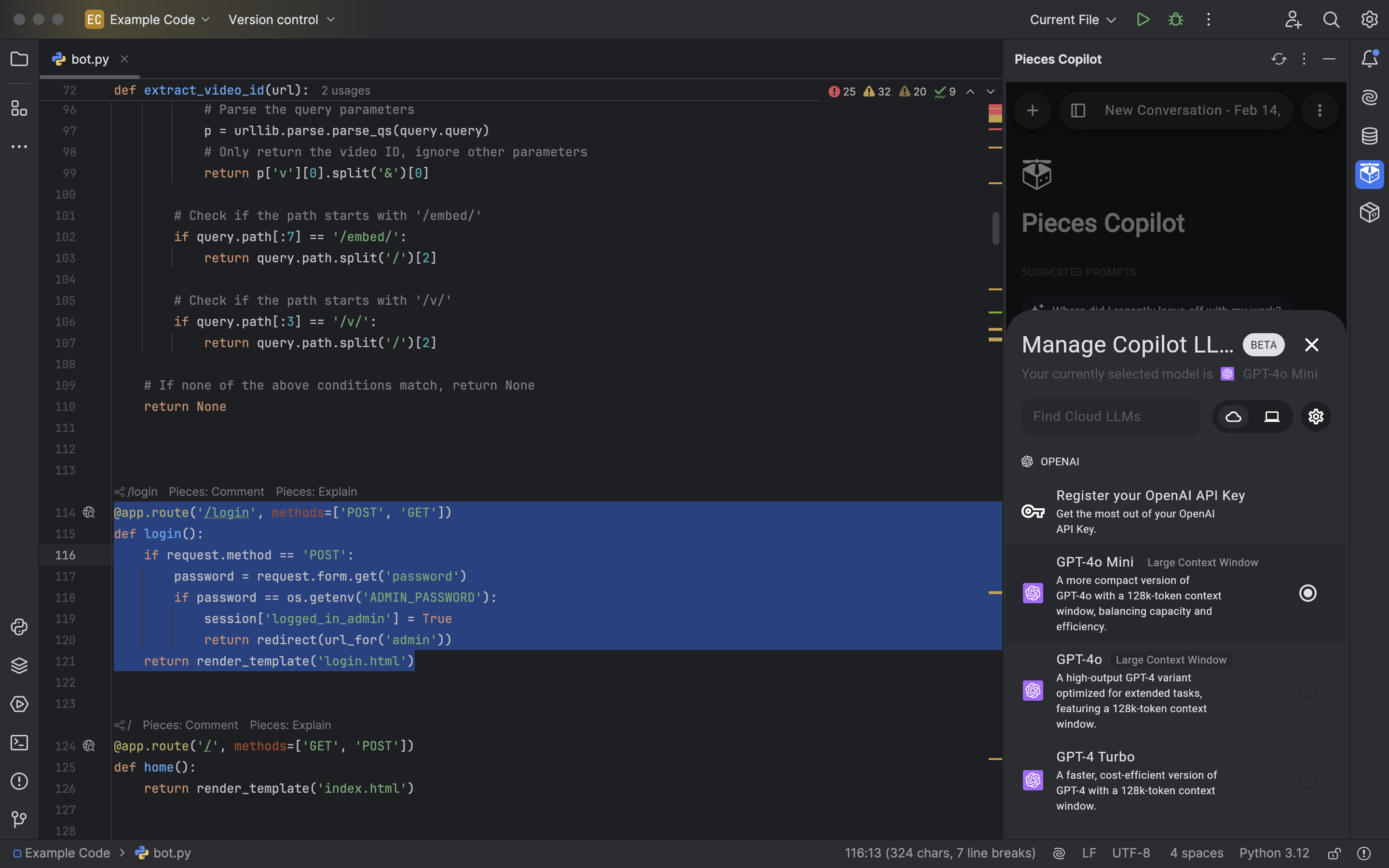
Task: Open UTF-8 file encoding selector
Action: click(x=1130, y=853)
